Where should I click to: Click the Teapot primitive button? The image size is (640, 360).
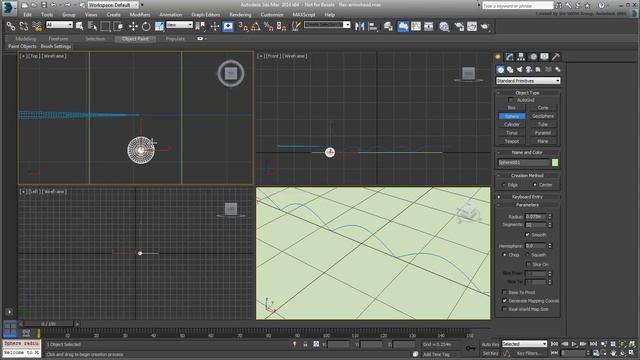tap(512, 141)
